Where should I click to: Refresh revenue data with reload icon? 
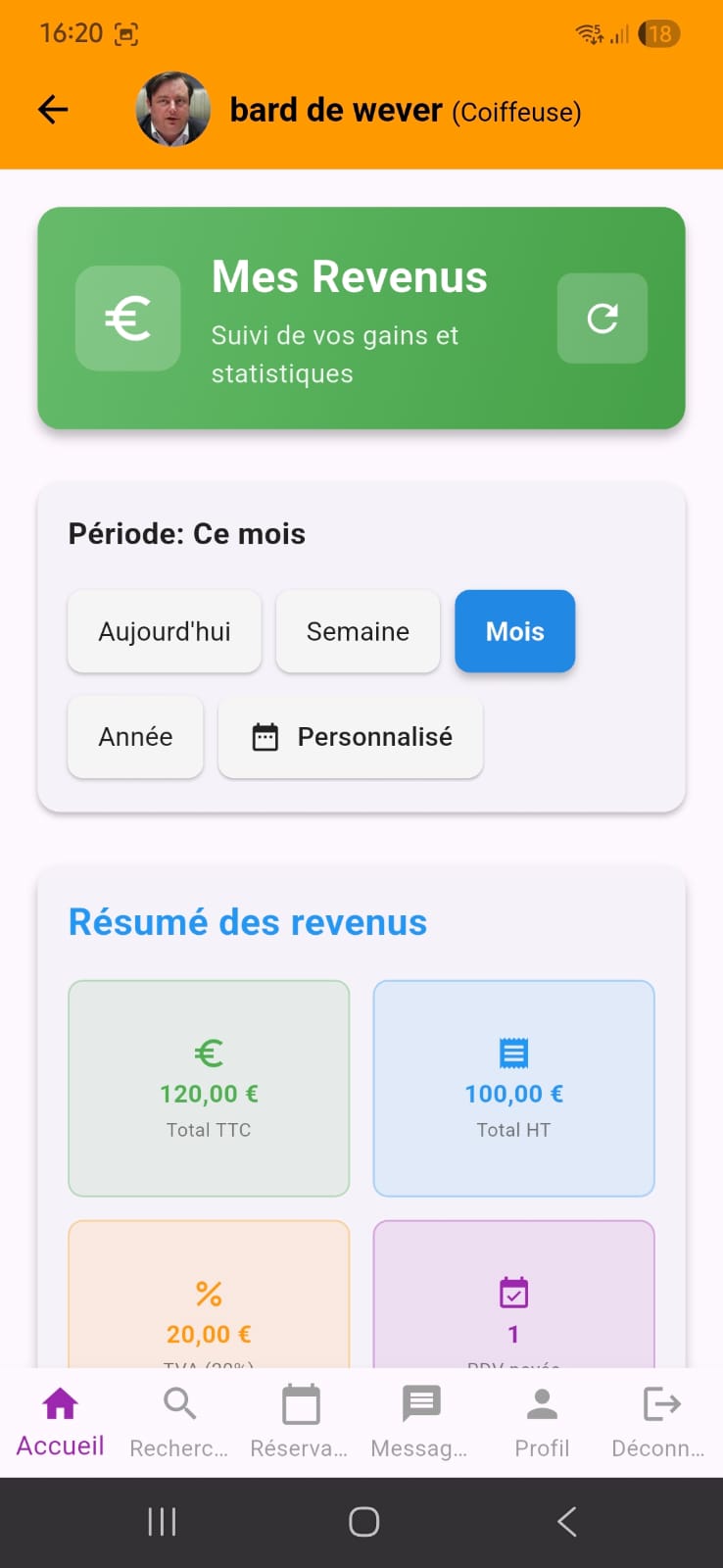602,318
